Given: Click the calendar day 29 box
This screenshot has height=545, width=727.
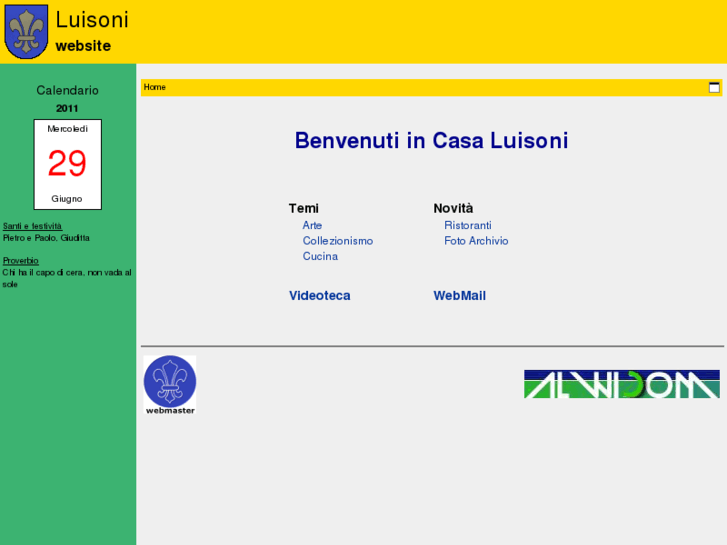Looking at the screenshot, I should pyautogui.click(x=68, y=164).
